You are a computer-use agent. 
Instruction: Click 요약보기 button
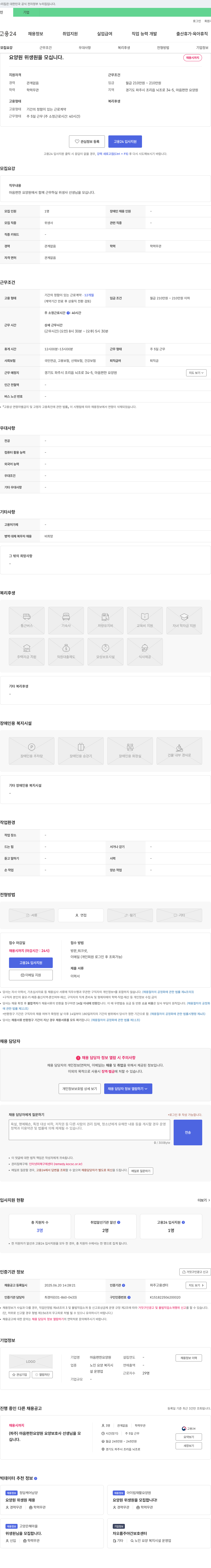click(189, 1437)
